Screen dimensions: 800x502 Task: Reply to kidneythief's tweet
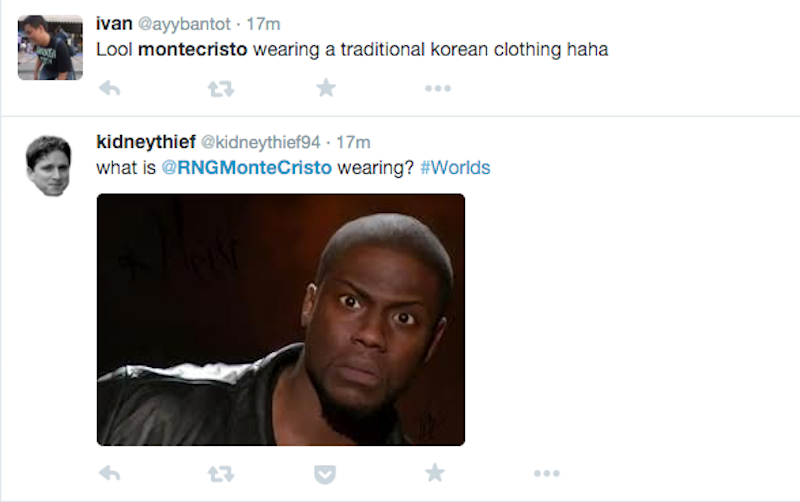(110, 473)
